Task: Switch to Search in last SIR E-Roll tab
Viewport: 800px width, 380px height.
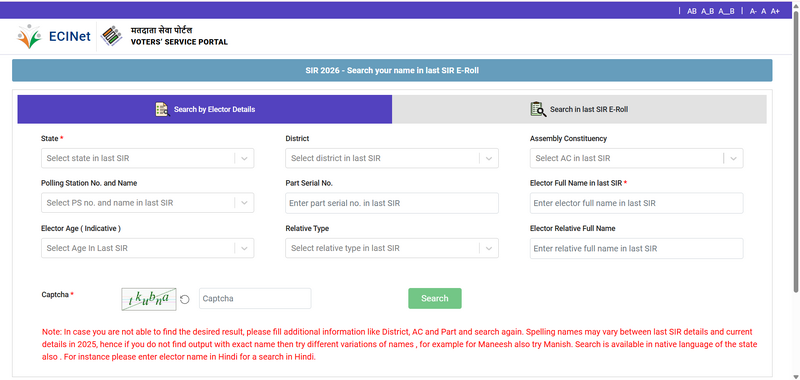Action: (x=579, y=109)
